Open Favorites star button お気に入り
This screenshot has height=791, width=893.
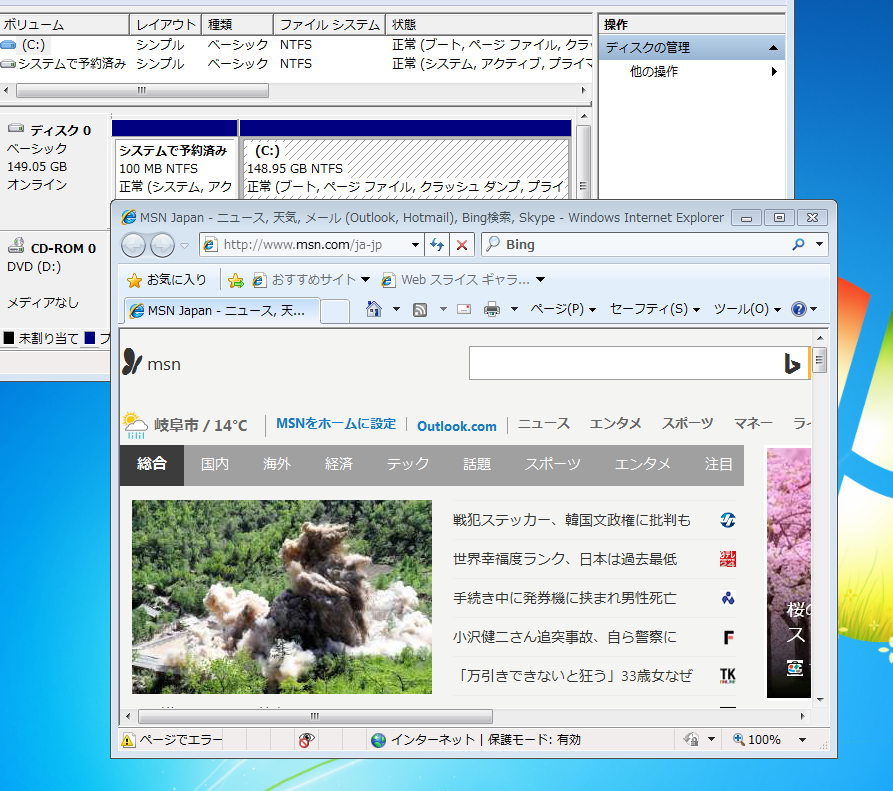[x=167, y=280]
